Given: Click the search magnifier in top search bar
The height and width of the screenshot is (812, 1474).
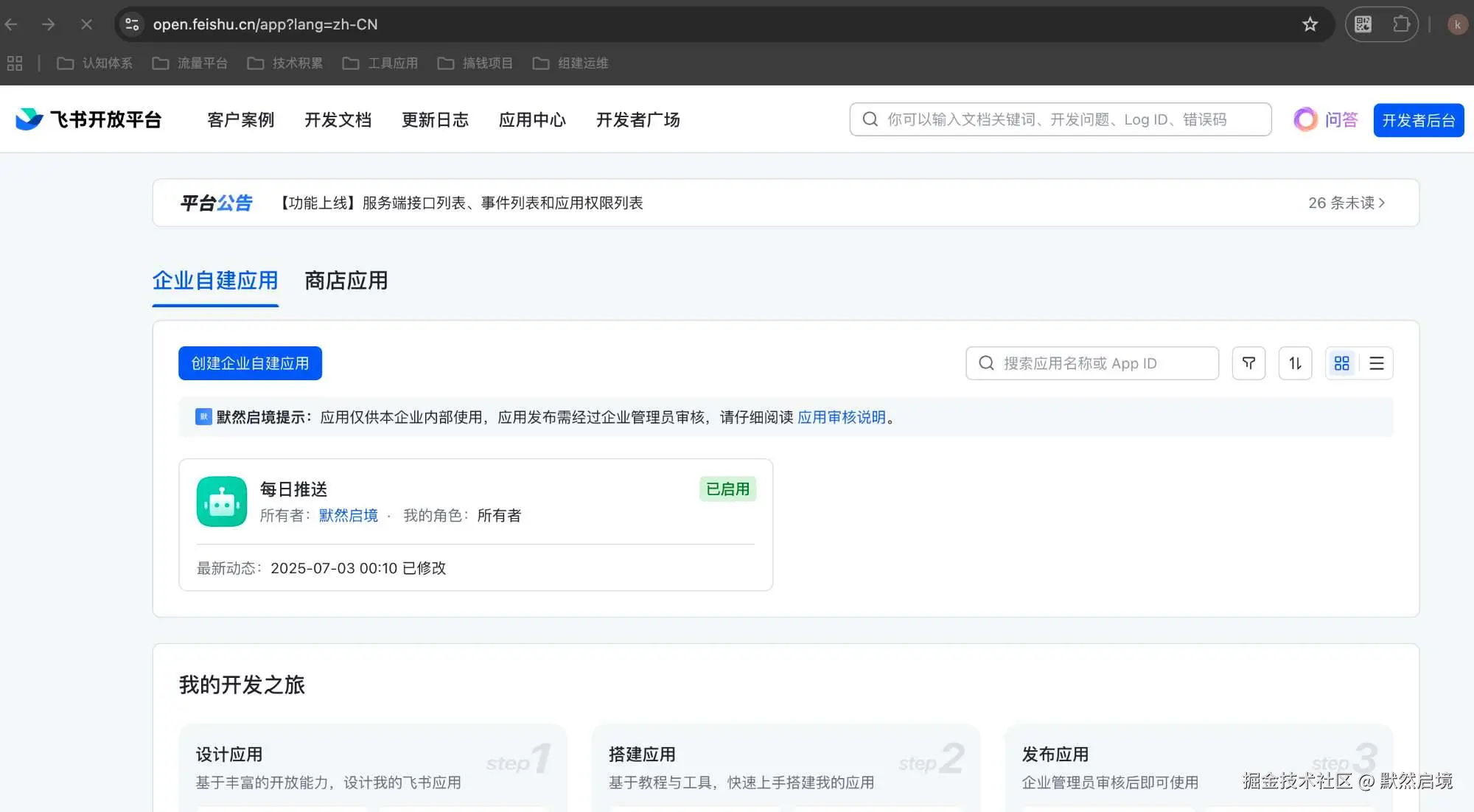Looking at the screenshot, I should coord(870,119).
